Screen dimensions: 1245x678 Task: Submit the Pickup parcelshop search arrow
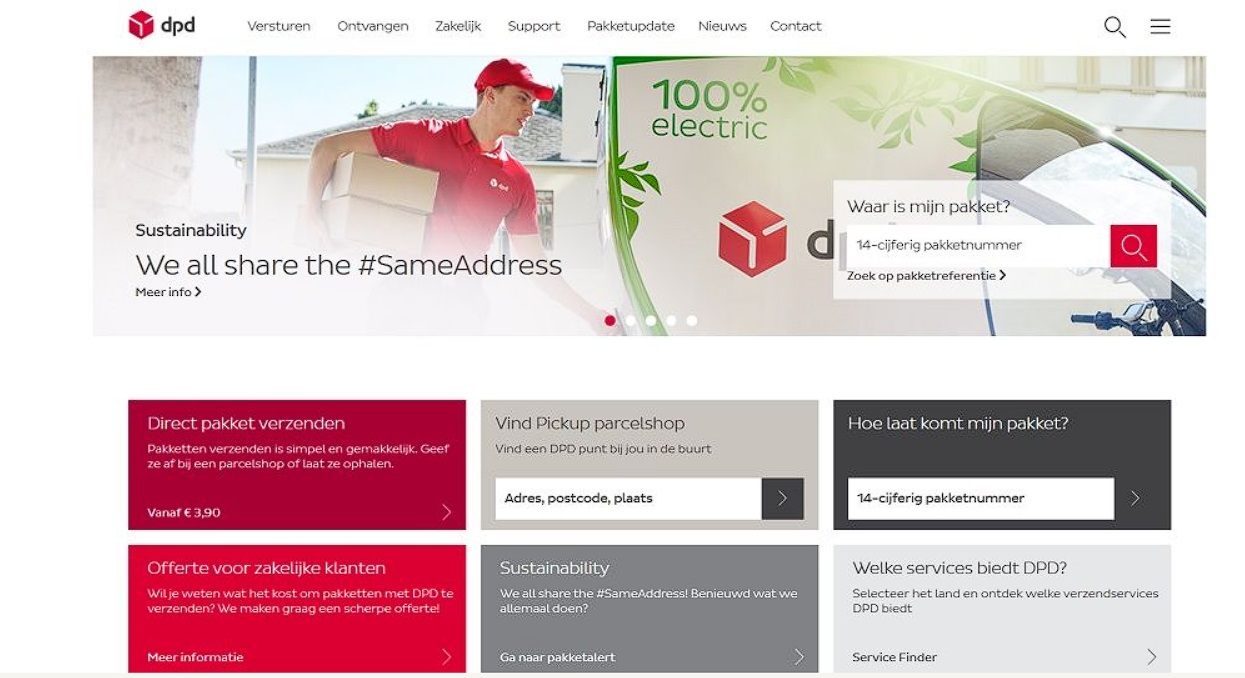coord(782,498)
